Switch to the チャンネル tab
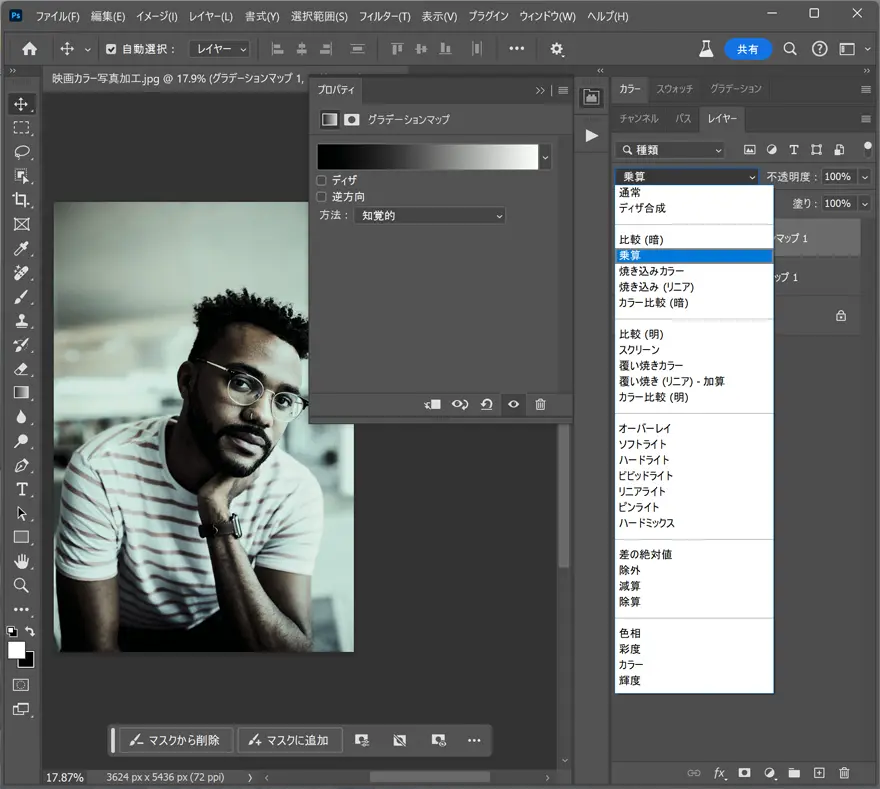This screenshot has width=880, height=789. coord(639,118)
